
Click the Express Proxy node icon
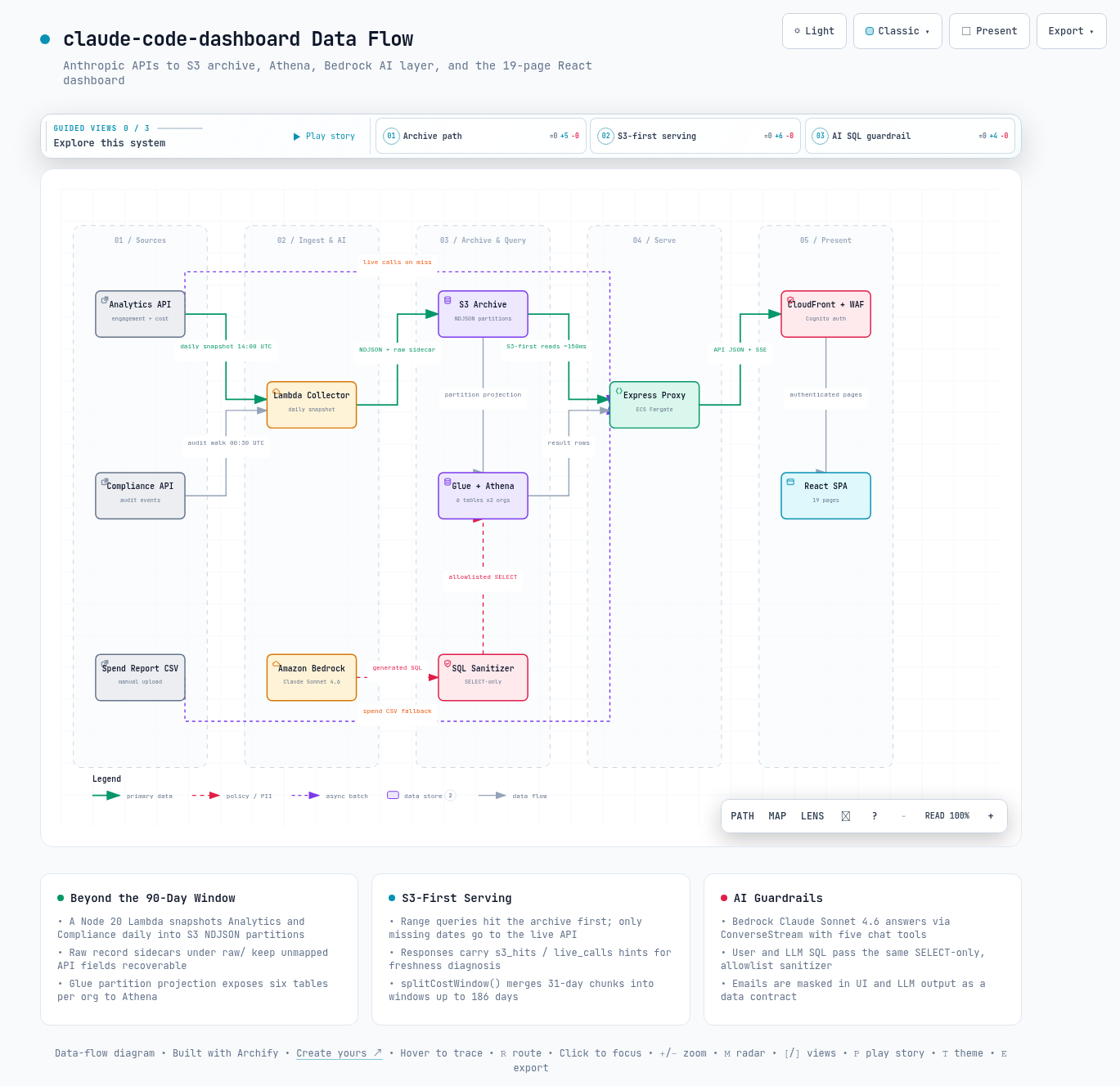[x=619, y=391]
